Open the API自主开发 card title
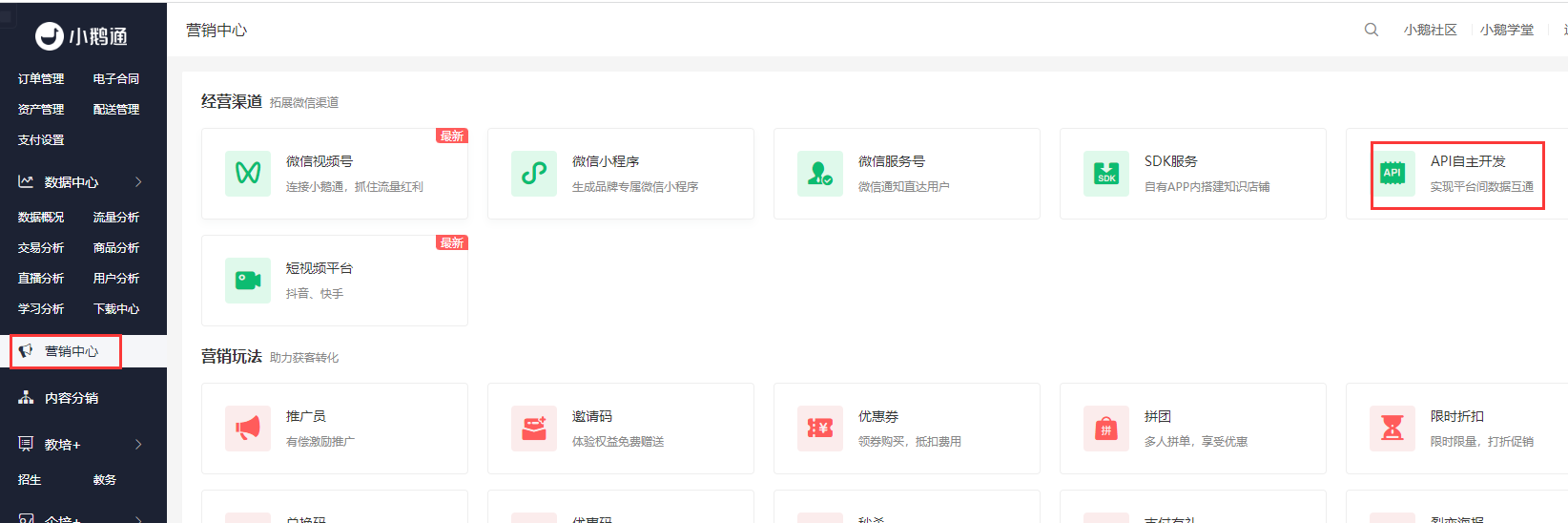 [x=1468, y=161]
